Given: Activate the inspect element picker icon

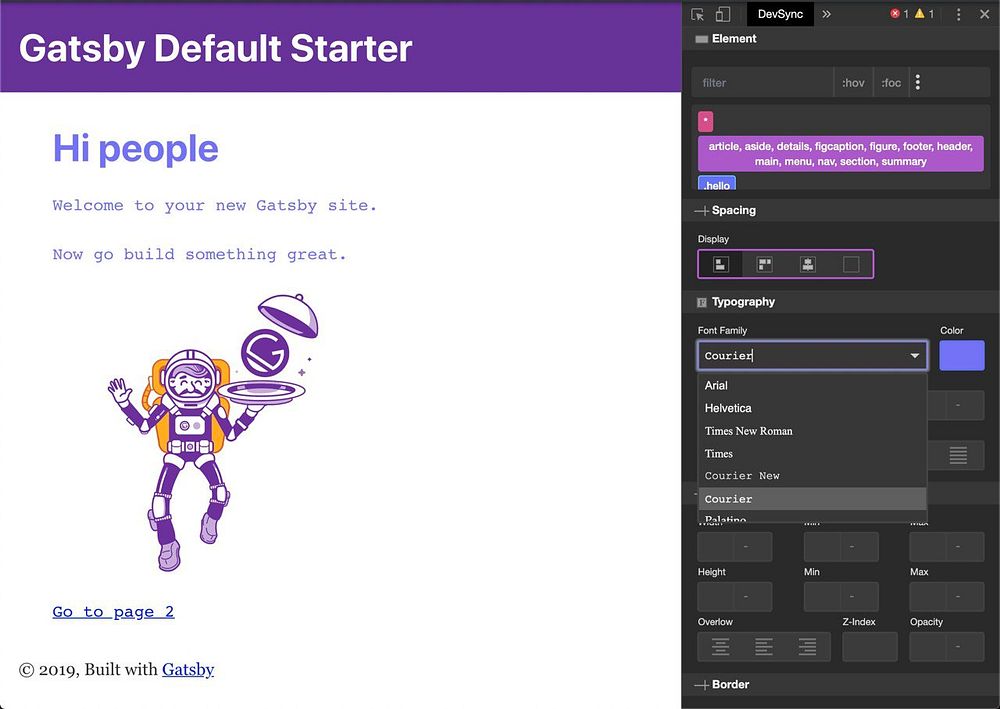Looking at the screenshot, I should coord(698,14).
